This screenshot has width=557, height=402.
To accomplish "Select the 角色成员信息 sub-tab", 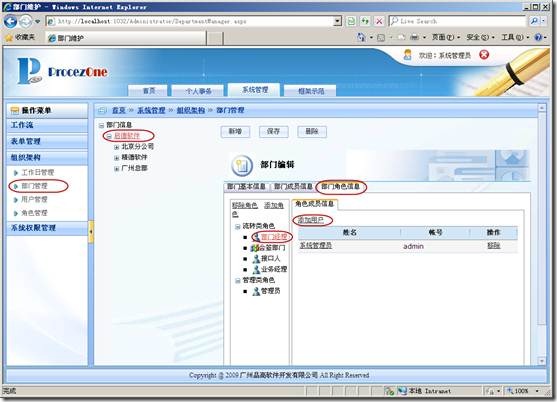I will pos(315,204).
